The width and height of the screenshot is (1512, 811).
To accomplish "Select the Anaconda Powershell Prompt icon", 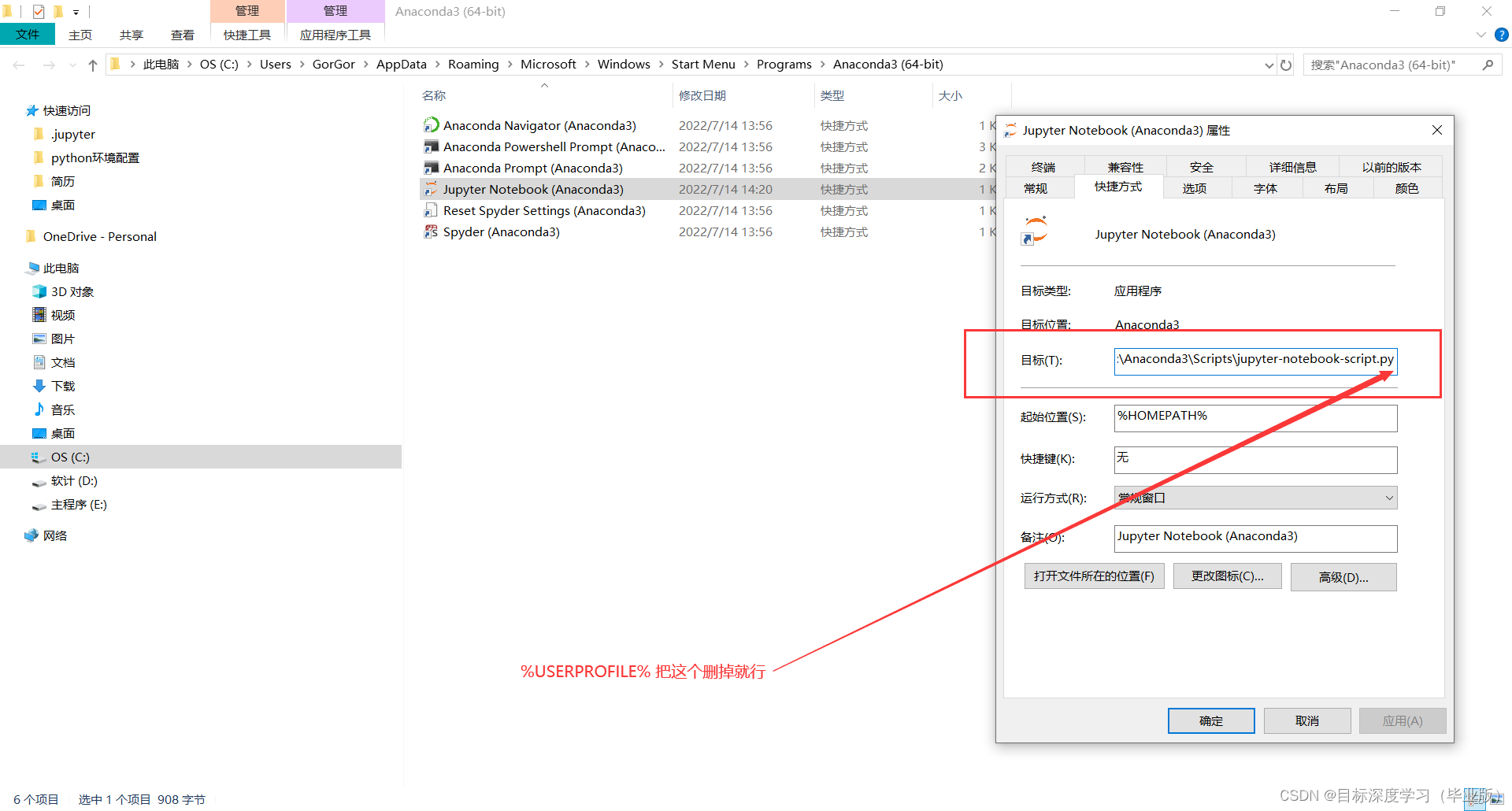I will pyautogui.click(x=431, y=146).
